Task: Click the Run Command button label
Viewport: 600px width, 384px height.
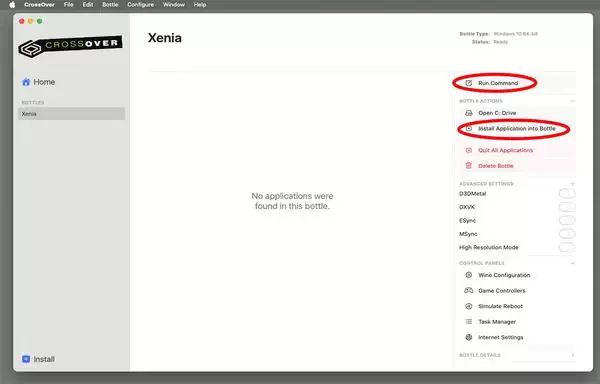Action: [x=498, y=83]
